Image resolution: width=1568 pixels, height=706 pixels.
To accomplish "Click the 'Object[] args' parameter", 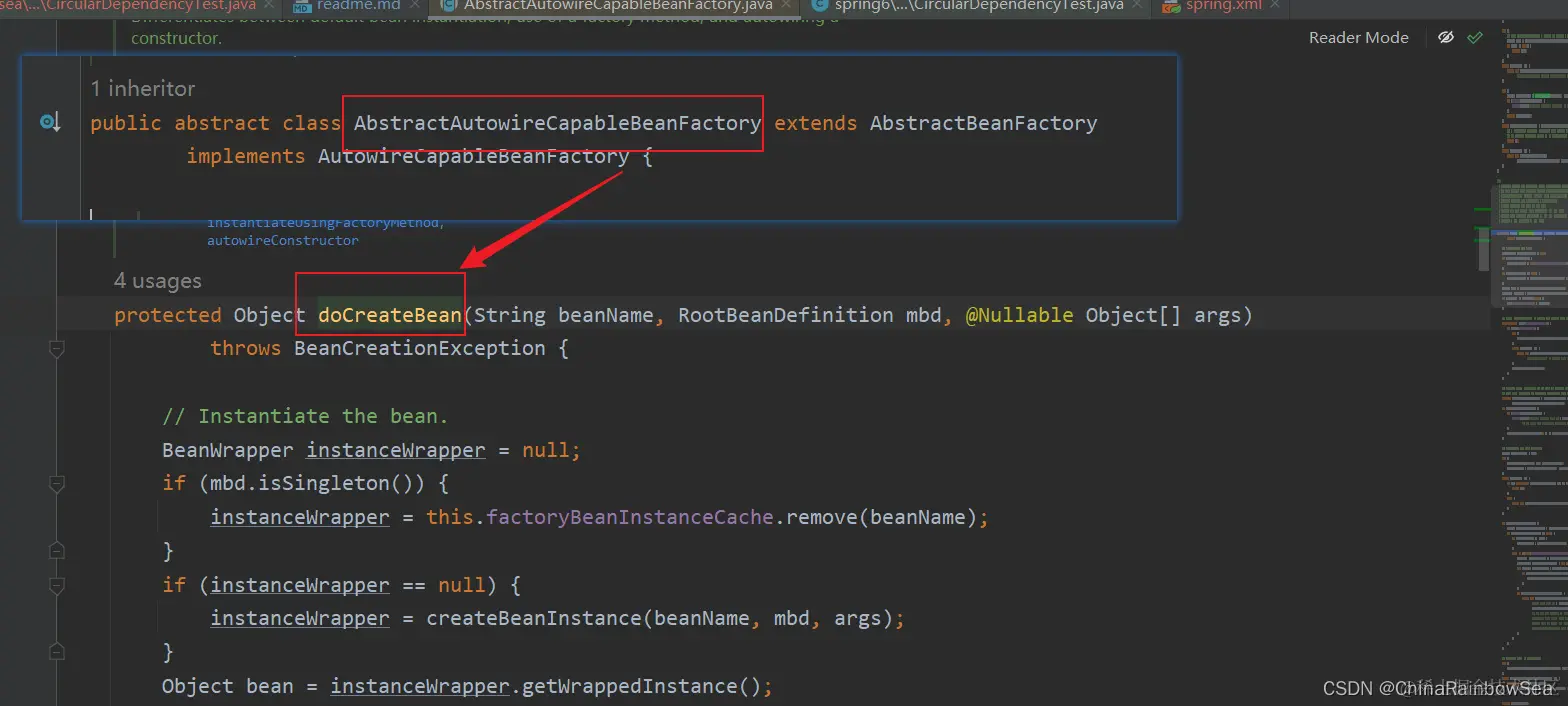I will coord(1162,315).
